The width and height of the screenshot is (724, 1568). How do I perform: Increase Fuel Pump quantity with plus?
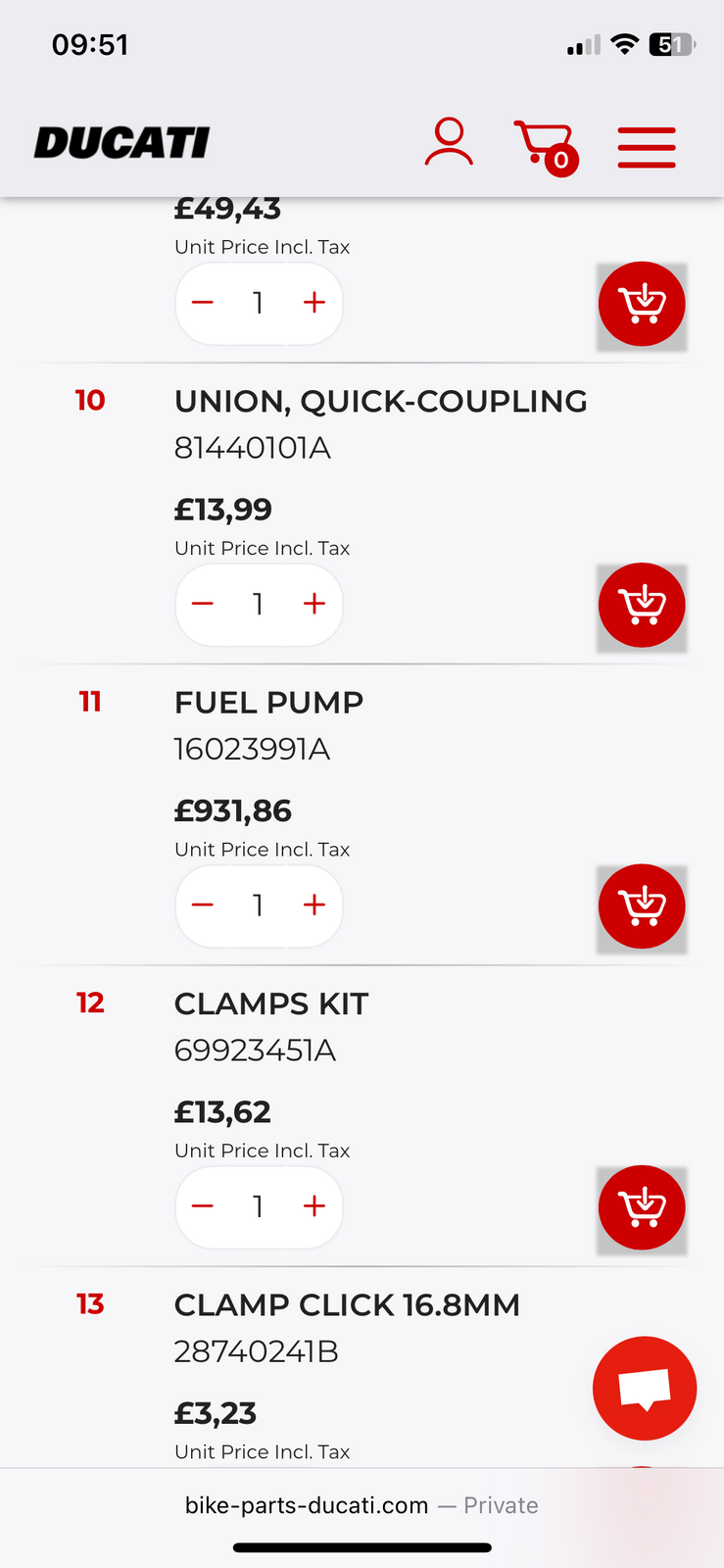click(314, 906)
